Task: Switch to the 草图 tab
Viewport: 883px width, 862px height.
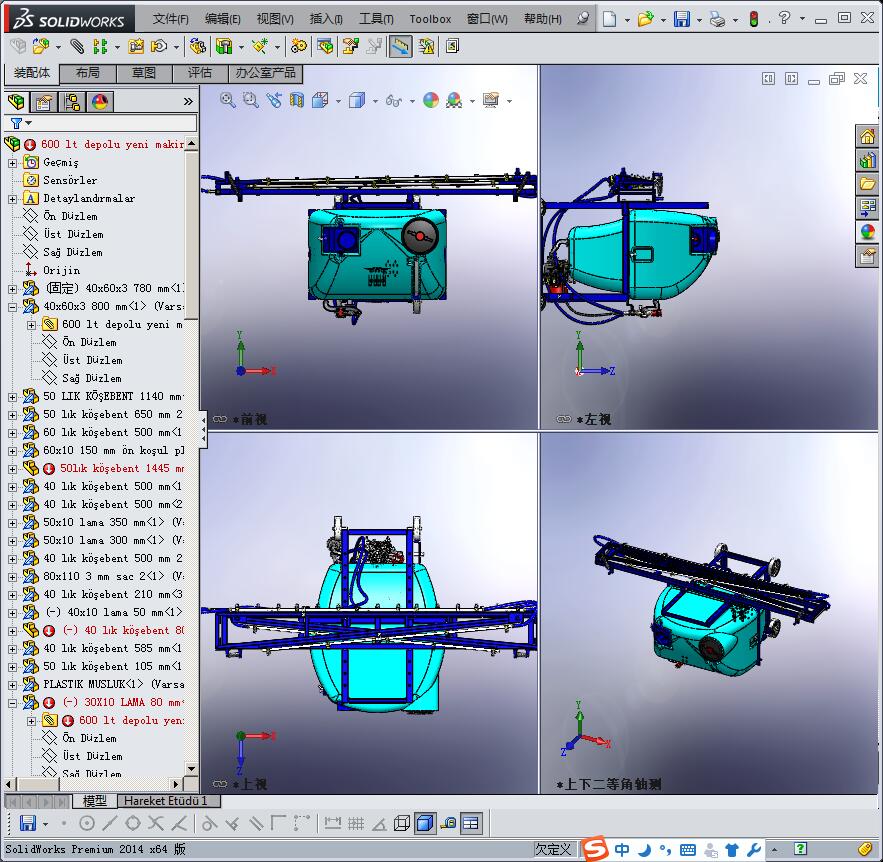Action: (x=144, y=73)
